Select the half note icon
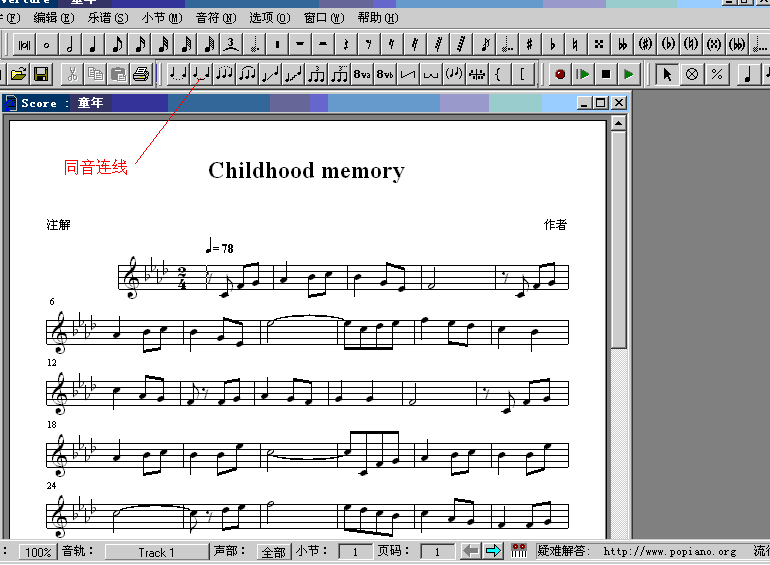The height and width of the screenshot is (565, 770). [x=70, y=45]
